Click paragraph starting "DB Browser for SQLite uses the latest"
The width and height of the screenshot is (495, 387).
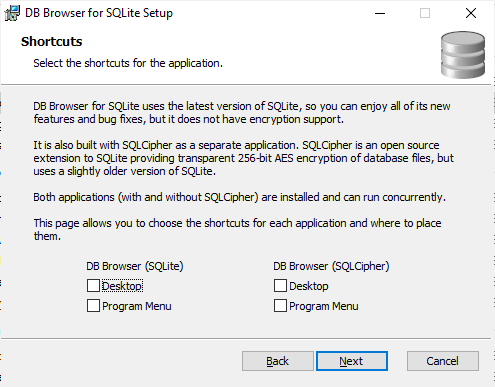click(242, 112)
